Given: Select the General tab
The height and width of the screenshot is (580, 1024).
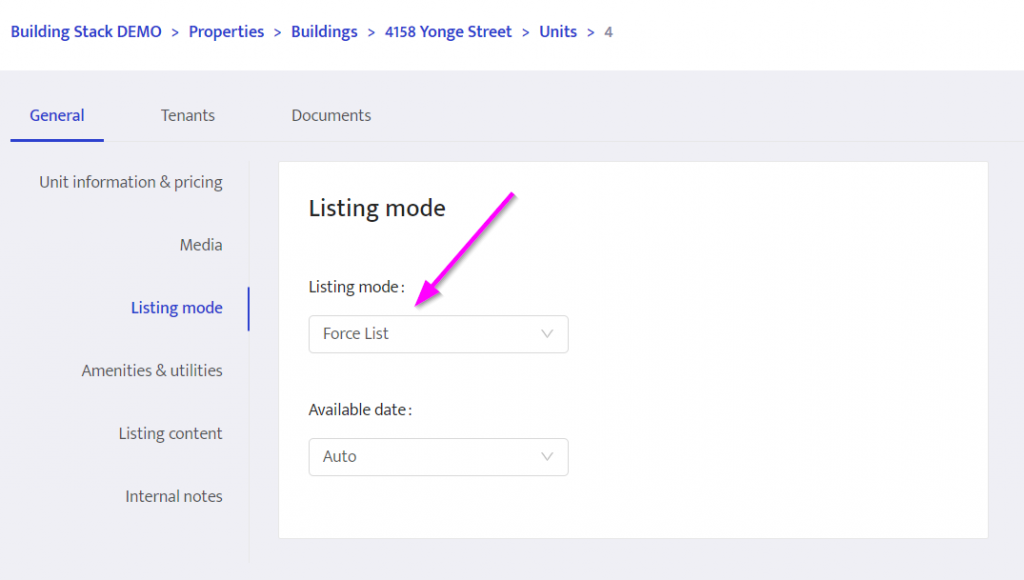Looking at the screenshot, I should (57, 116).
